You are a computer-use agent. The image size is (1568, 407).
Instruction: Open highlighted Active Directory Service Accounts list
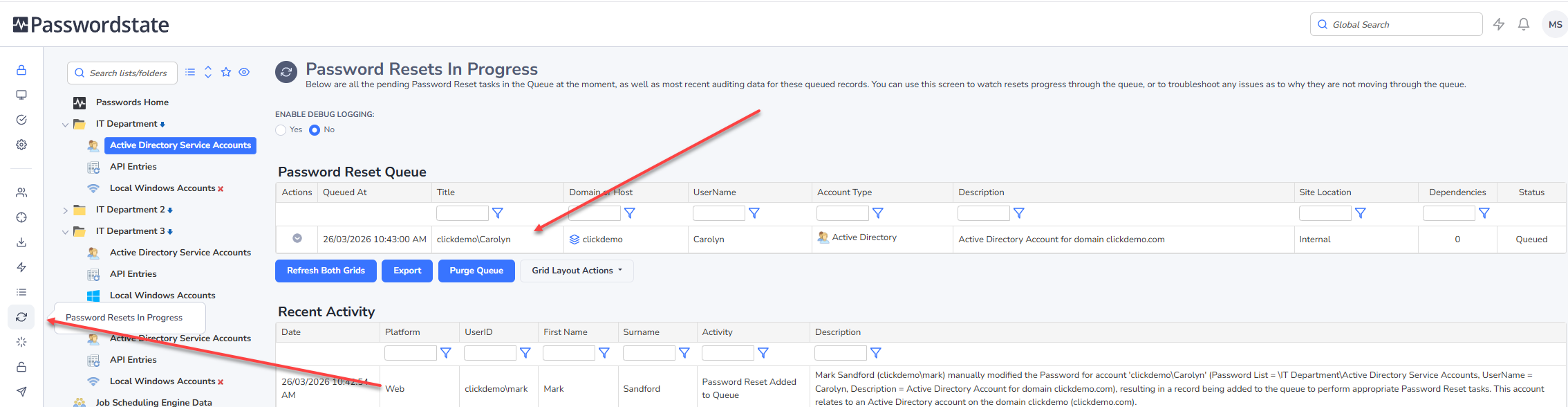coord(180,145)
